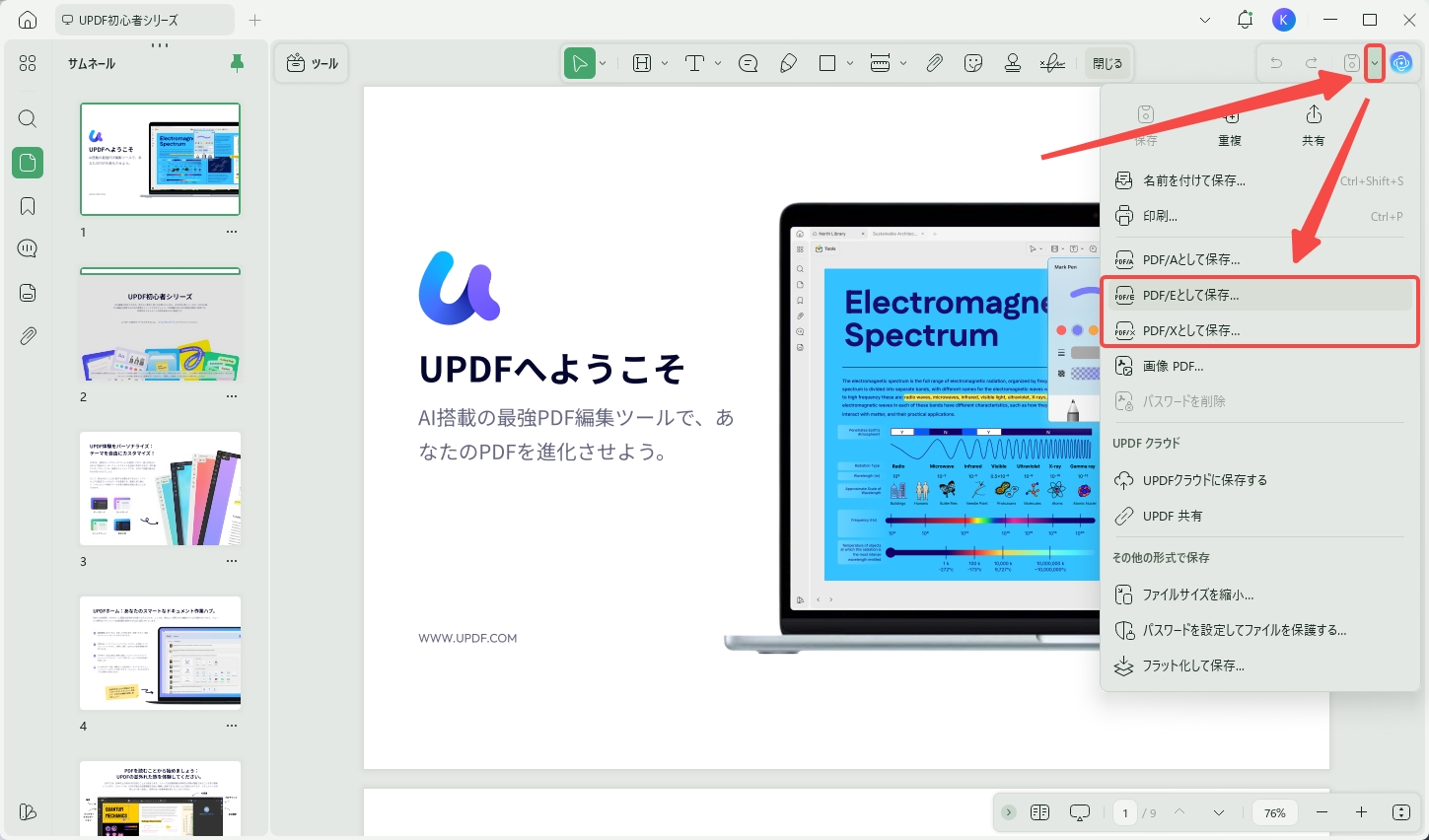Select the typewriter text tool
The width and height of the screenshot is (1429, 840).
[x=695, y=62]
